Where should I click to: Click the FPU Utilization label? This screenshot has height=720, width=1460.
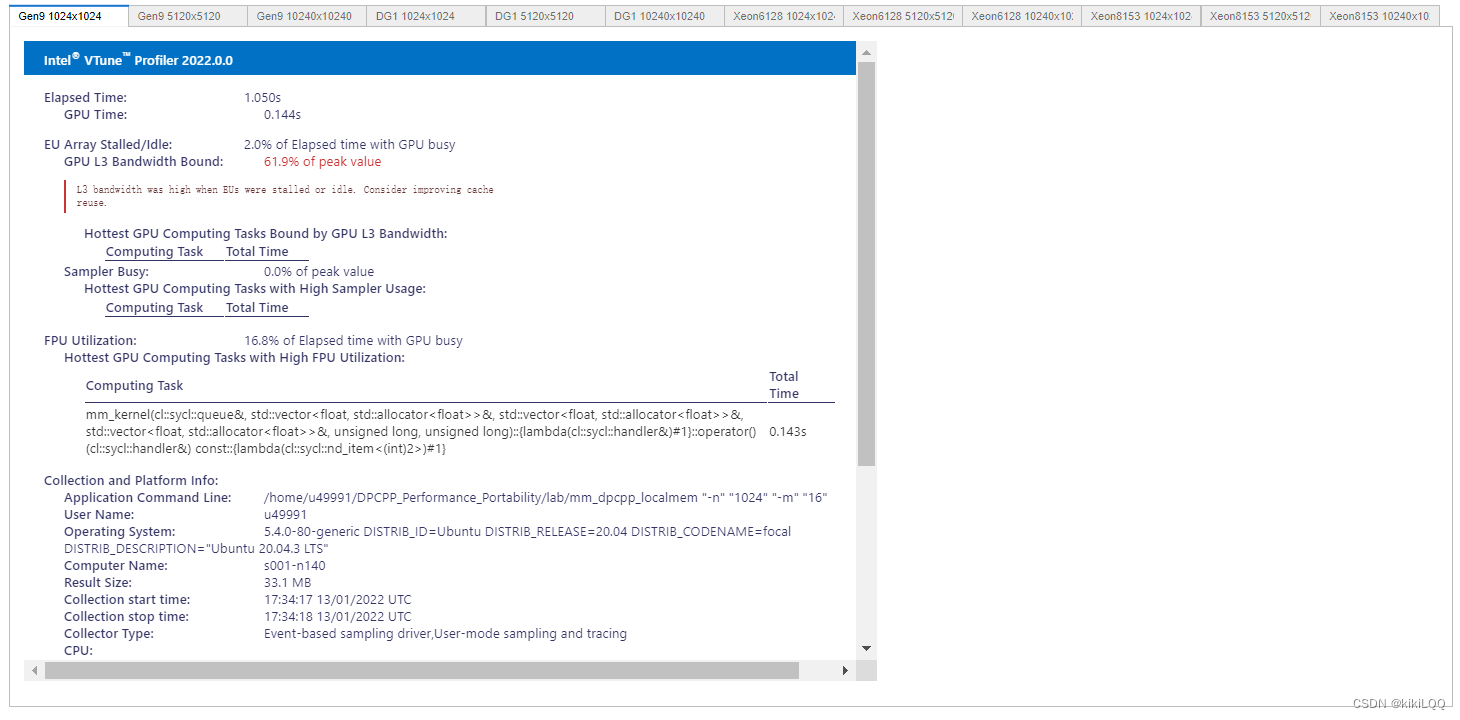pyautogui.click(x=90, y=341)
